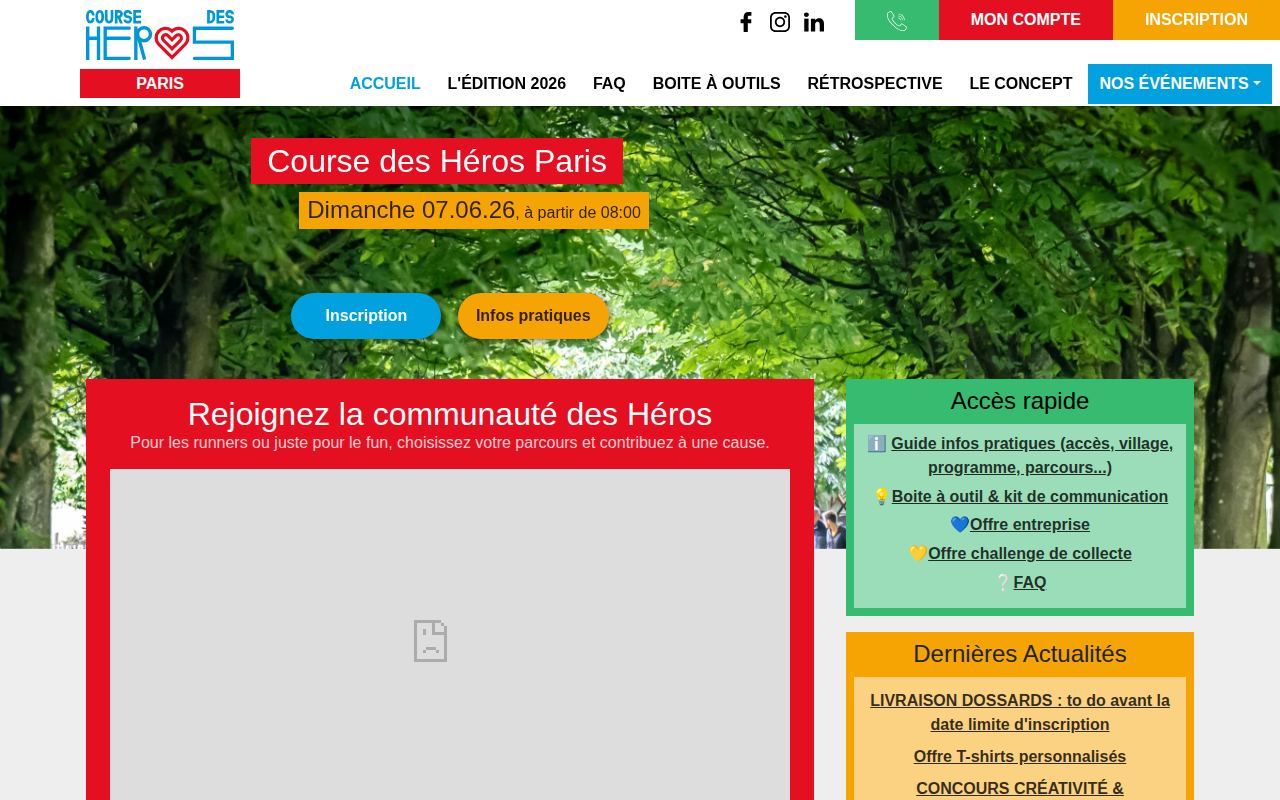Open the Instagram profile icon

pos(780,22)
